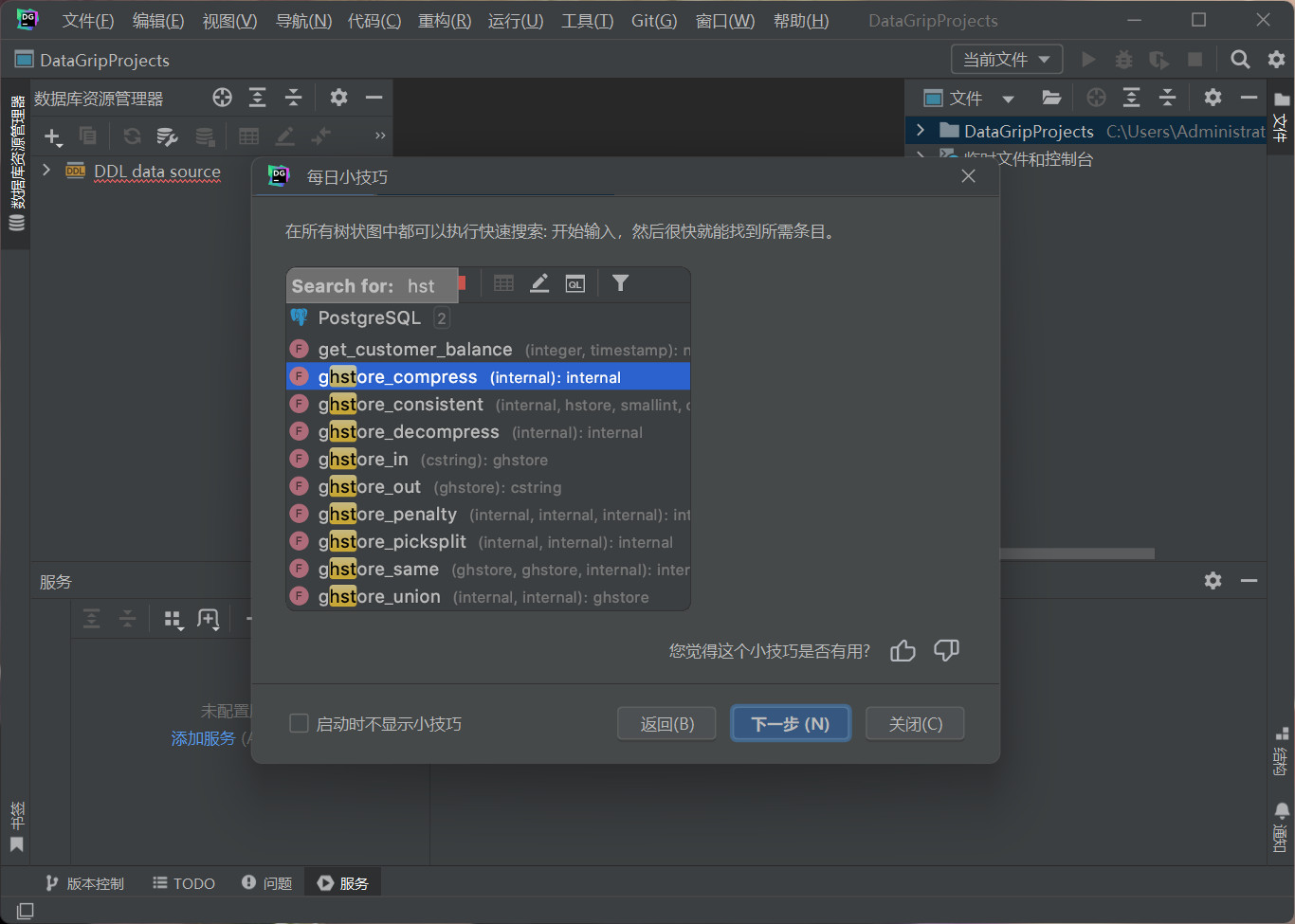The width and height of the screenshot is (1295, 924).
Task: Open the 编辑(E) menu
Action: coord(158,21)
